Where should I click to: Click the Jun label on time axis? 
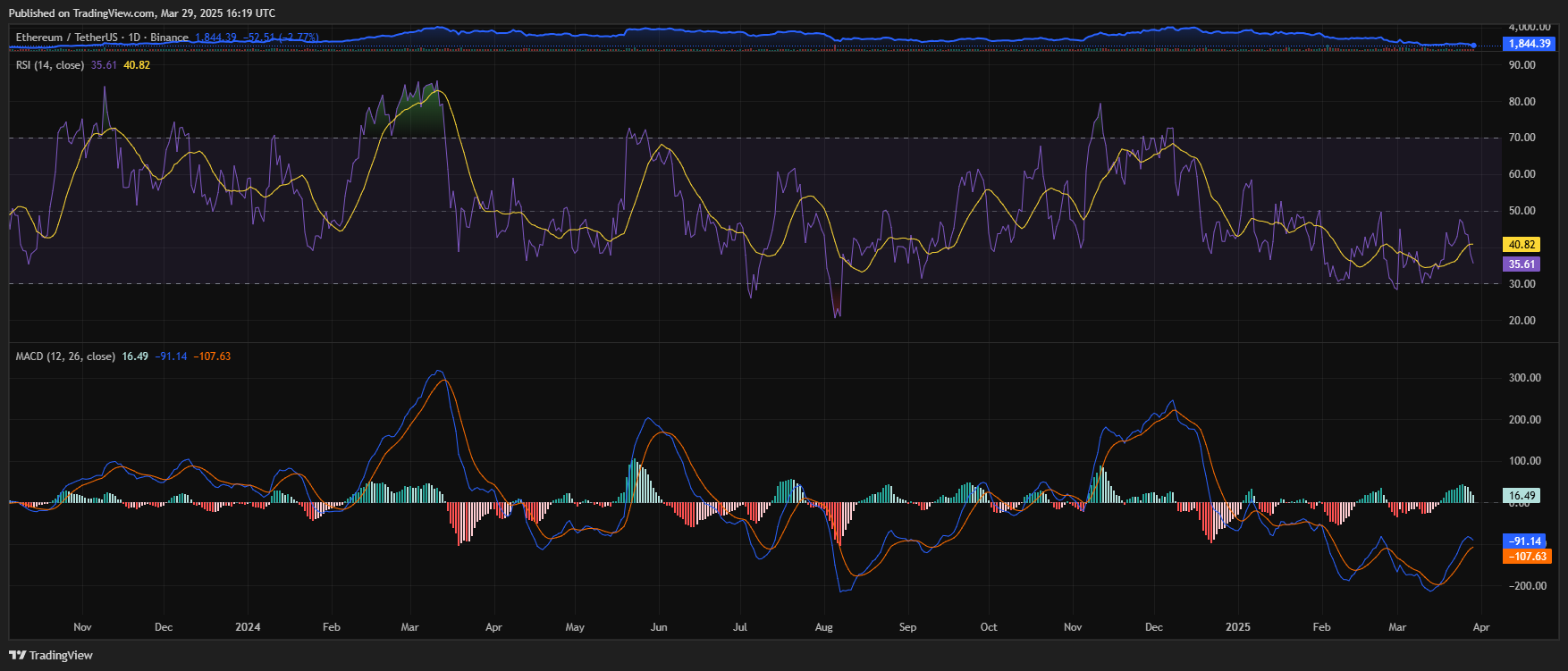pyautogui.click(x=659, y=627)
